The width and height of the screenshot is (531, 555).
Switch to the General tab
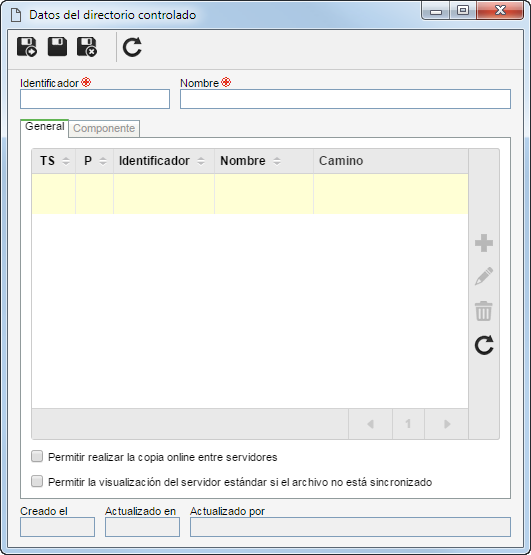pyautogui.click(x=45, y=127)
